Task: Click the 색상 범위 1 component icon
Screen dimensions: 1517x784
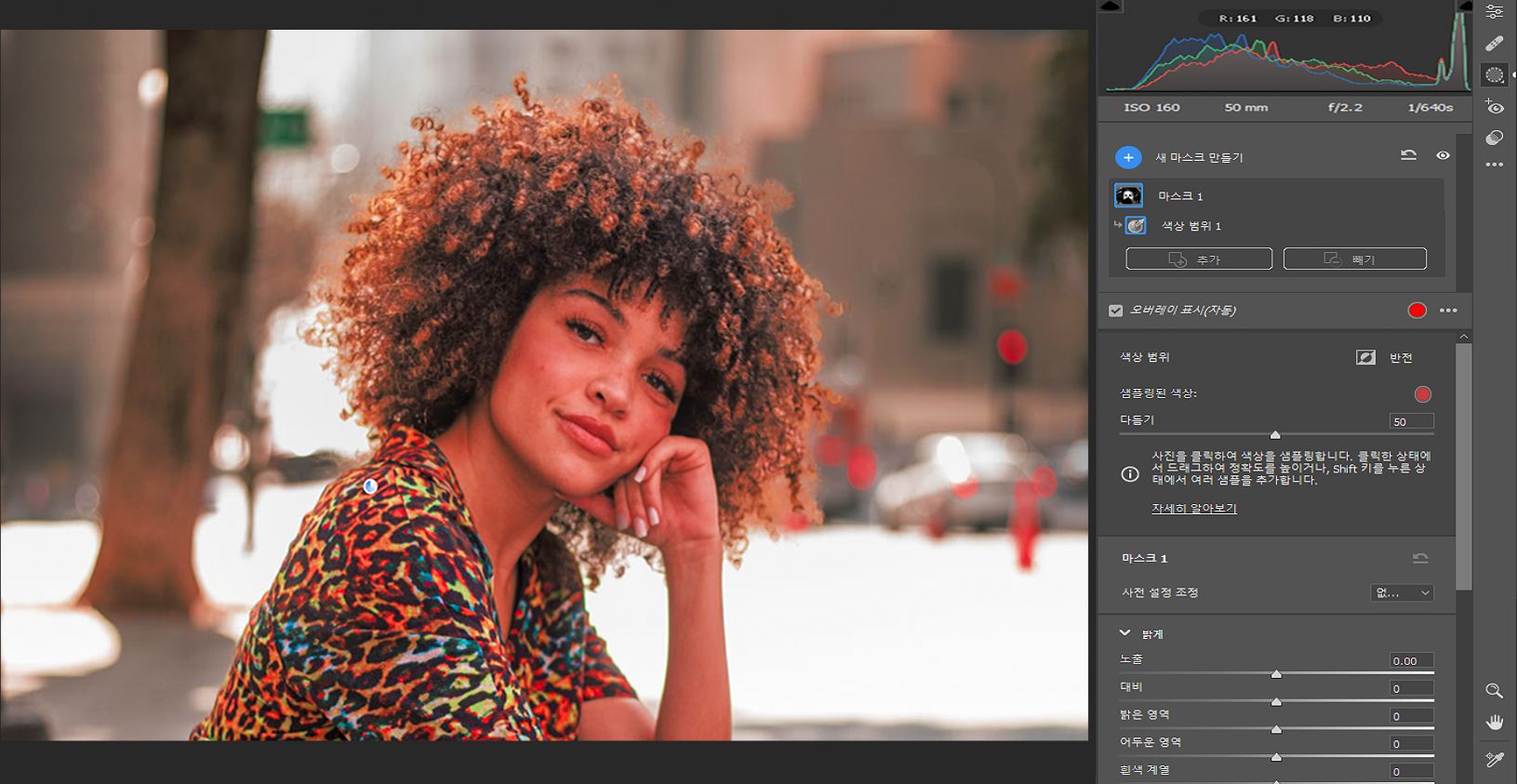Action: [x=1136, y=226]
